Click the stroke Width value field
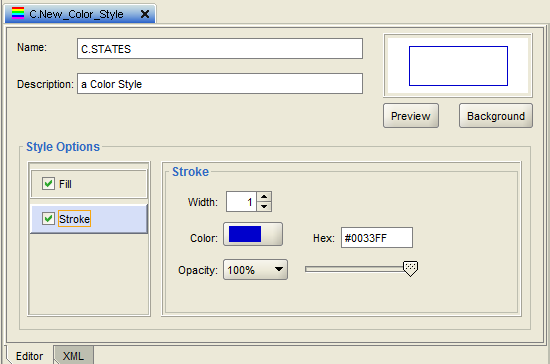Screen dimensions: 550x364 241,202
